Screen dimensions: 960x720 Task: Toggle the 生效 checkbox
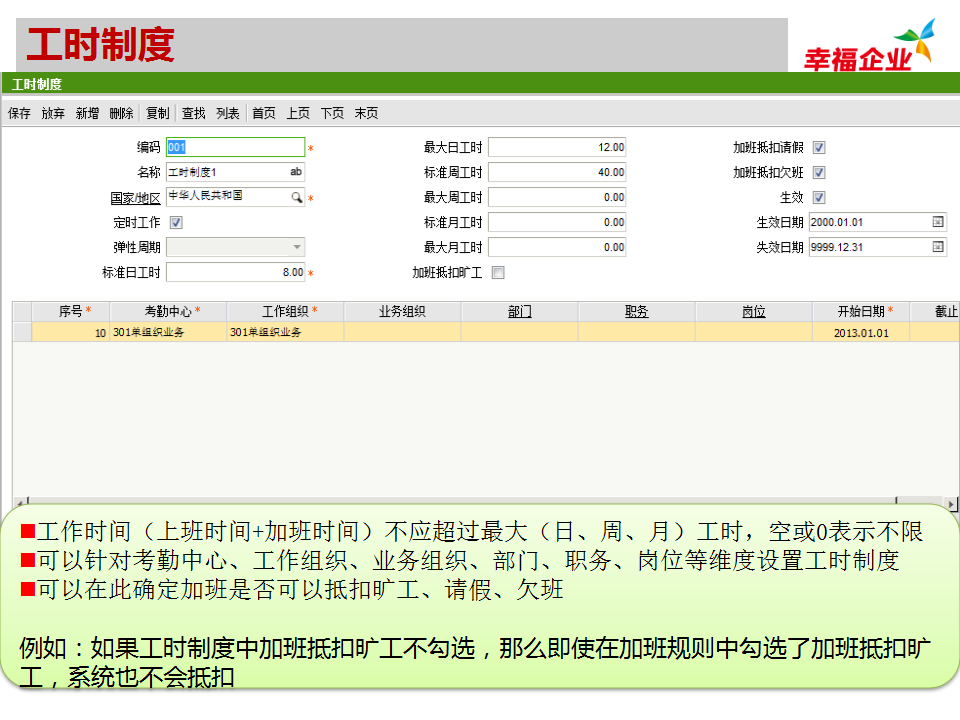819,198
